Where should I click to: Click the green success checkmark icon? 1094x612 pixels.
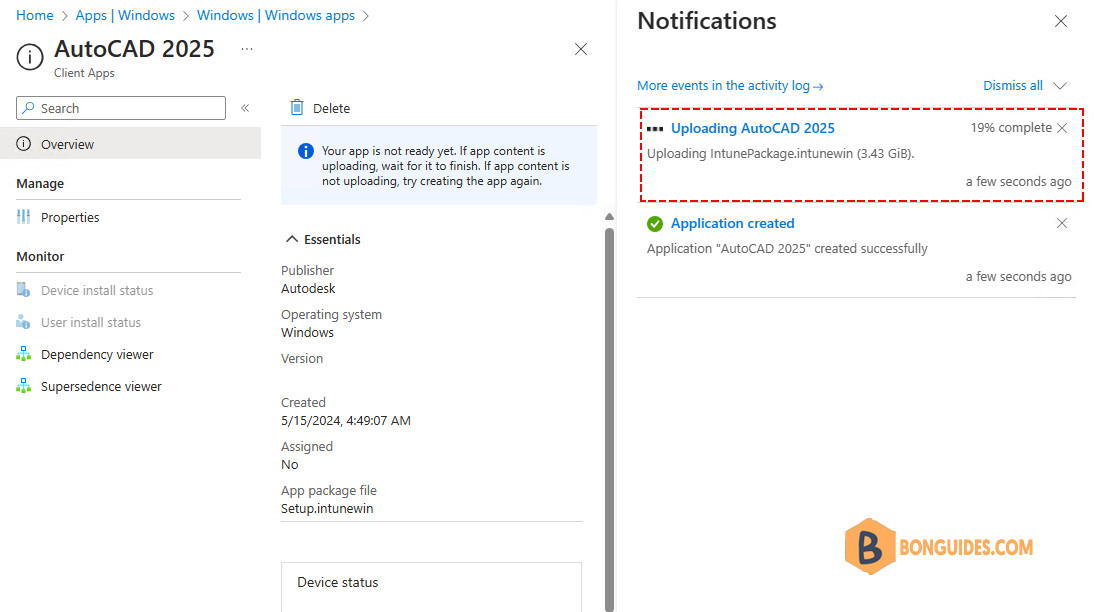click(654, 224)
